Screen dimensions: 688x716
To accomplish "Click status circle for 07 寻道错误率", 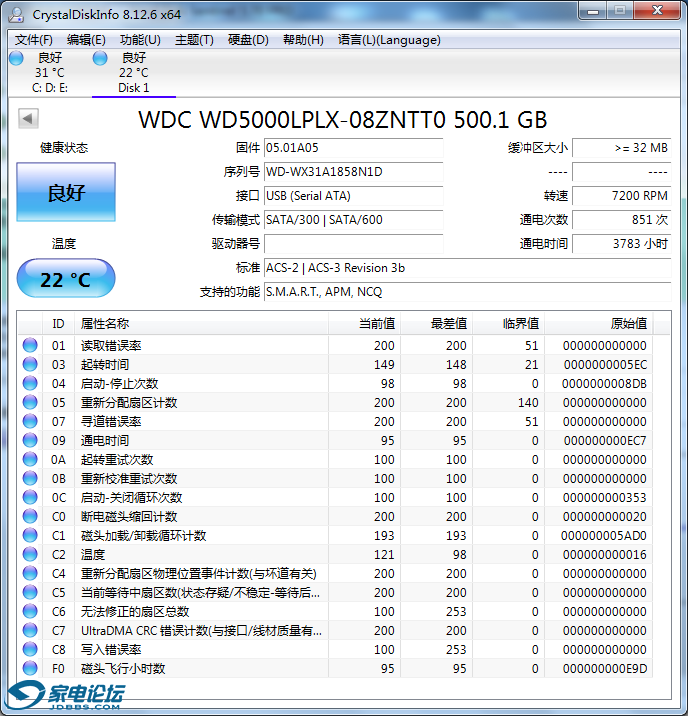I will [30, 421].
